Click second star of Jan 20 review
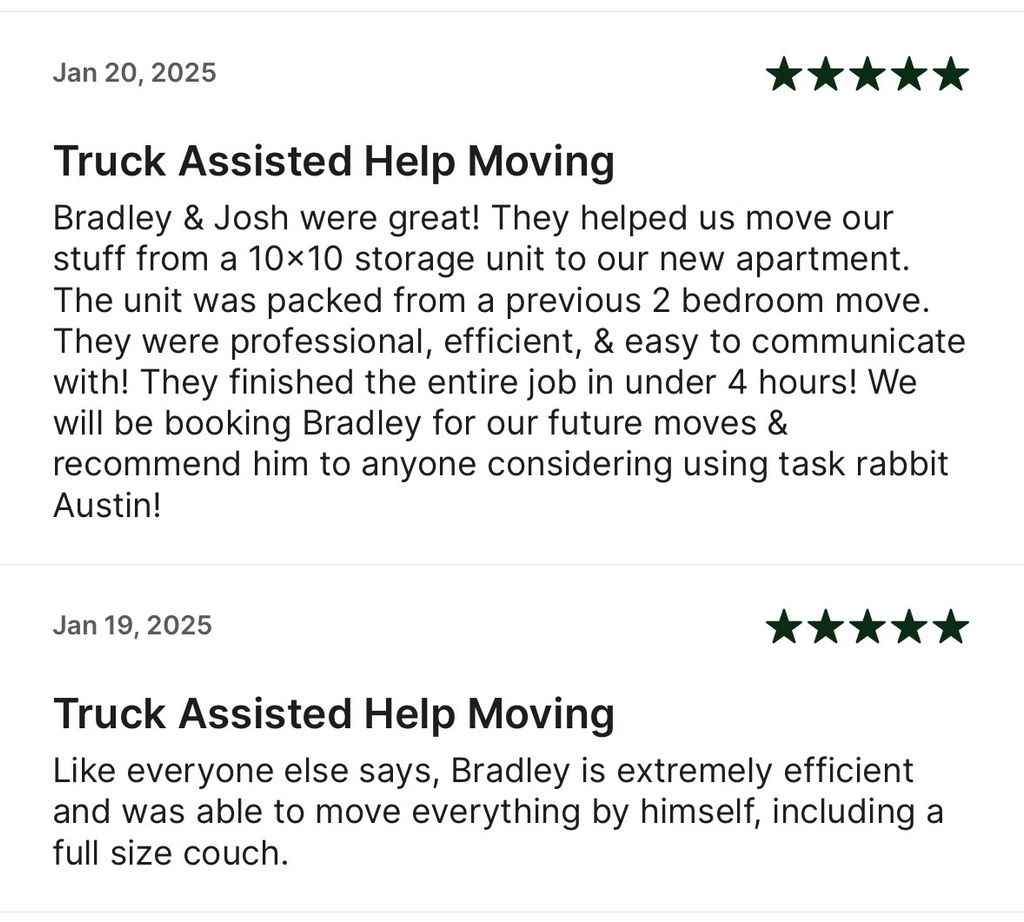Viewport: 1024px width, 922px height. [825, 73]
